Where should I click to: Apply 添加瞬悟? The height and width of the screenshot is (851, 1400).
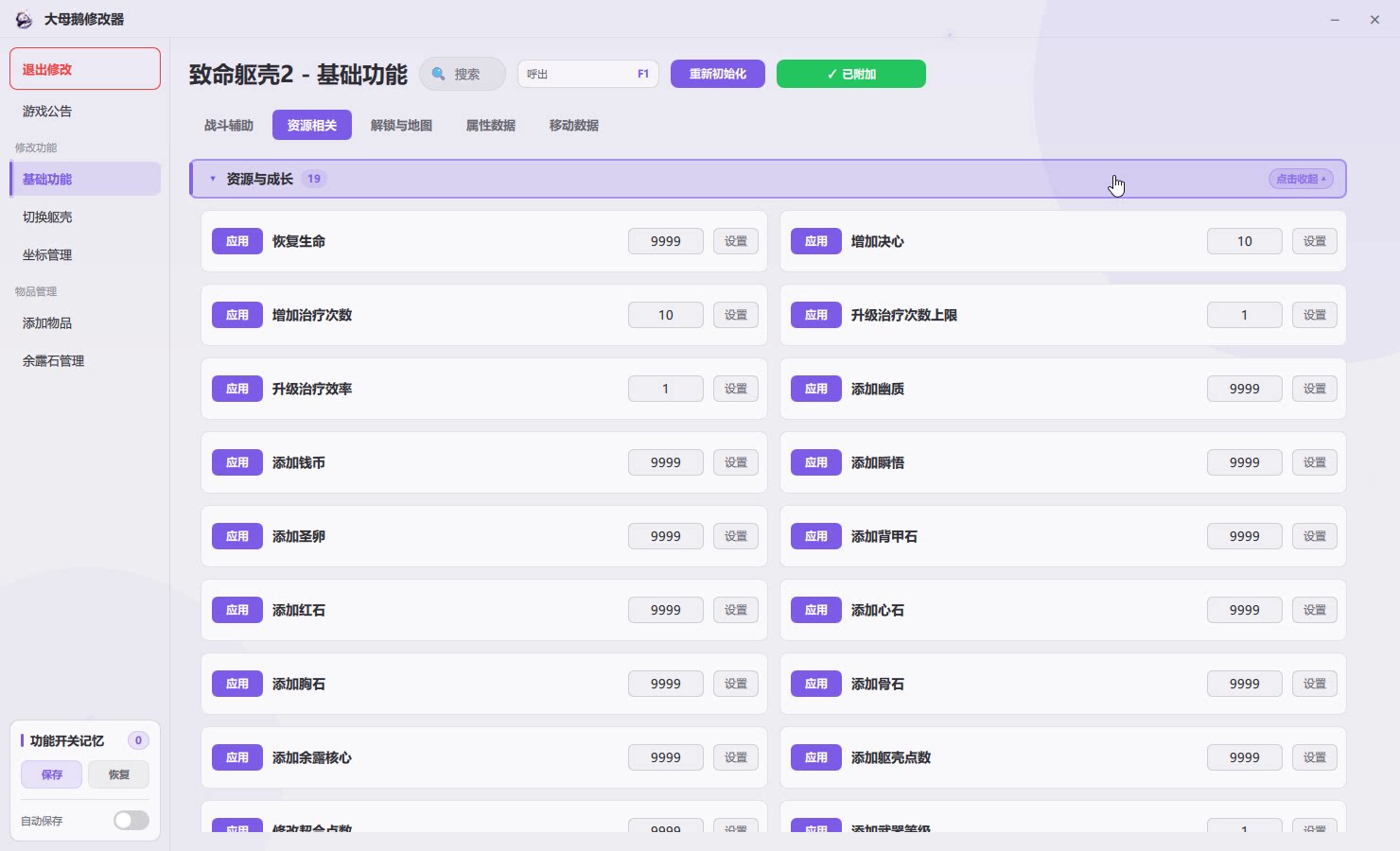[816, 462]
